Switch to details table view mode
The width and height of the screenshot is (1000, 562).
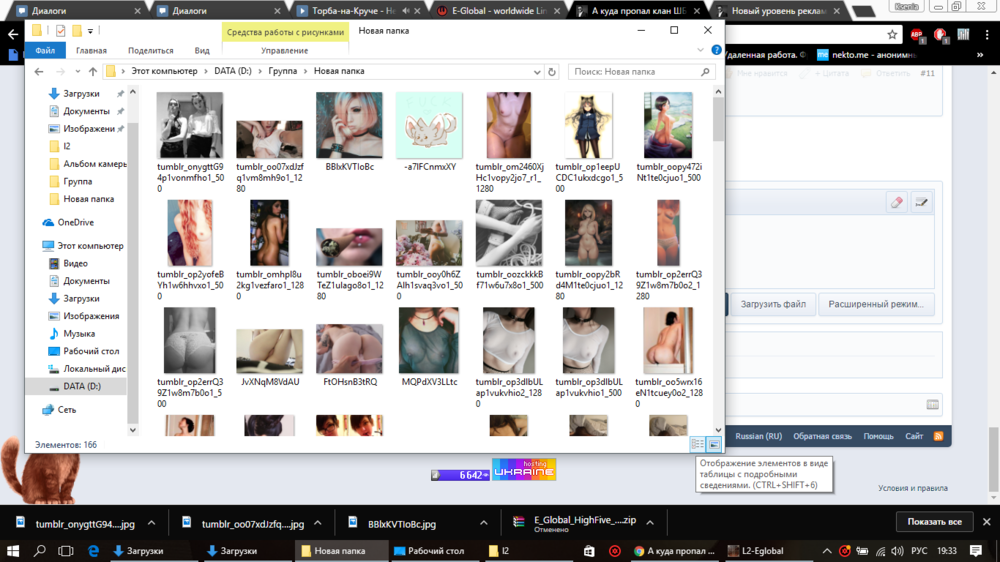point(698,444)
